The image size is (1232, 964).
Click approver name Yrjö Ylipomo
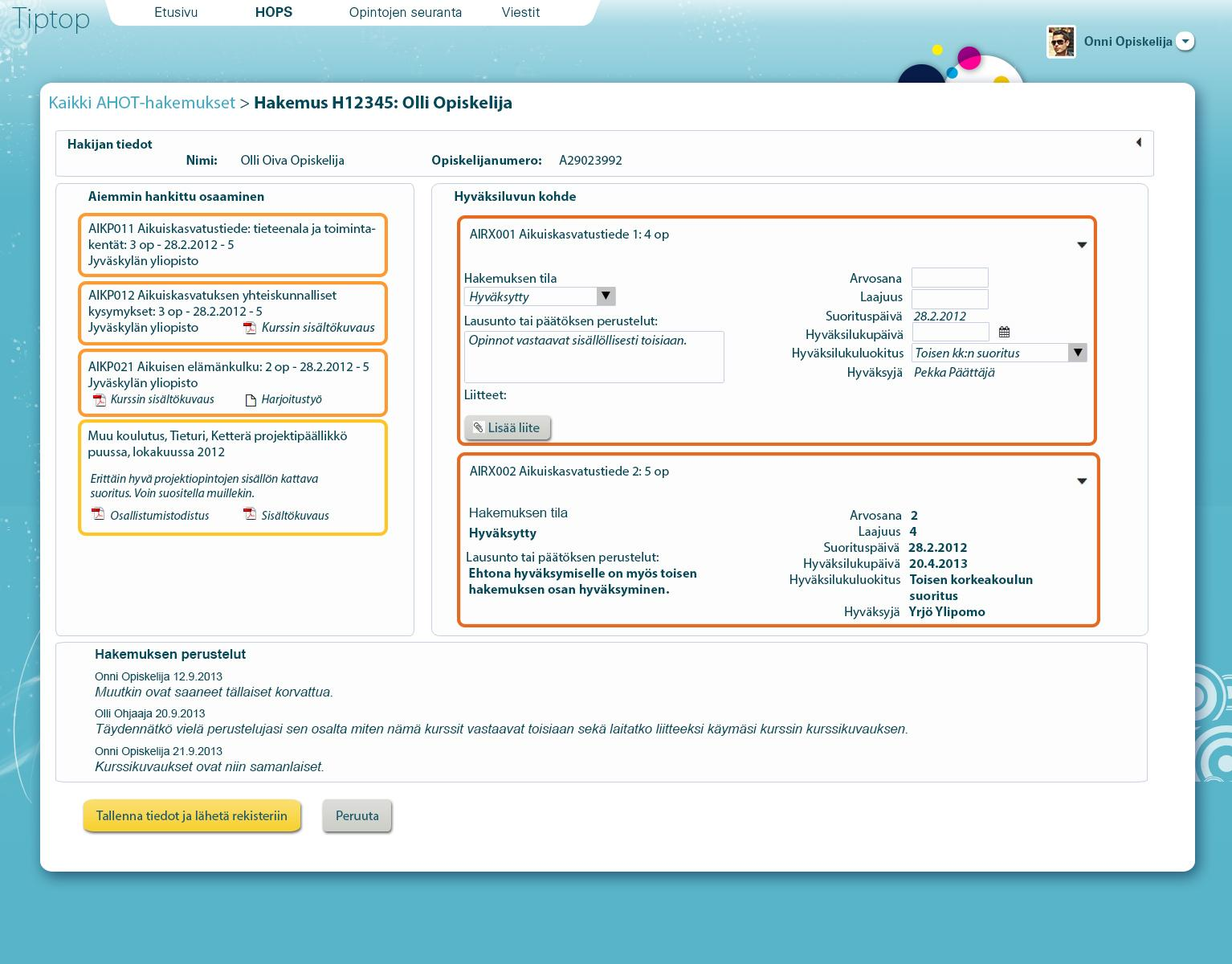coord(947,611)
